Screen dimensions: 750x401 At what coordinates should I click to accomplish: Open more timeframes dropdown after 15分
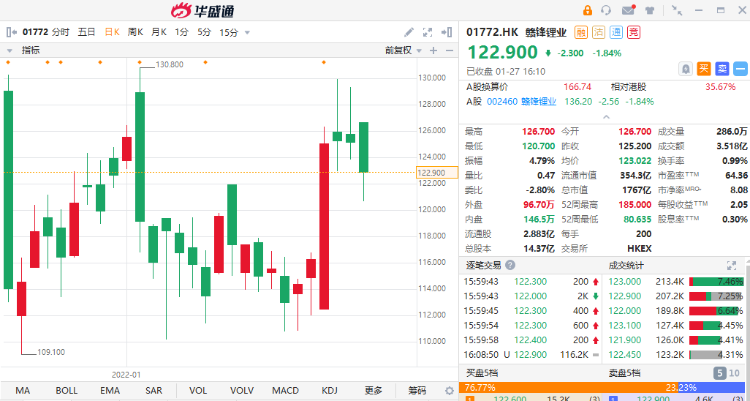(x=247, y=33)
